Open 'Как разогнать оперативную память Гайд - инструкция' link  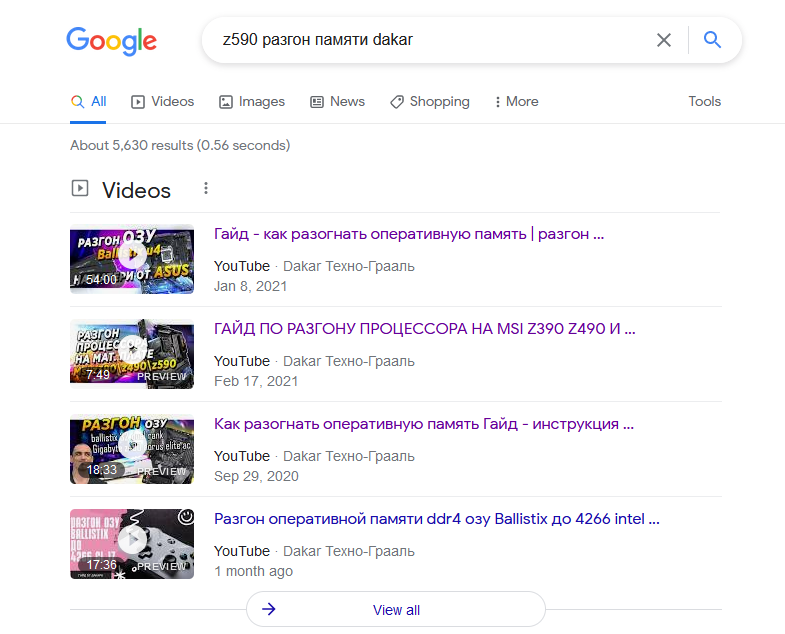point(423,424)
